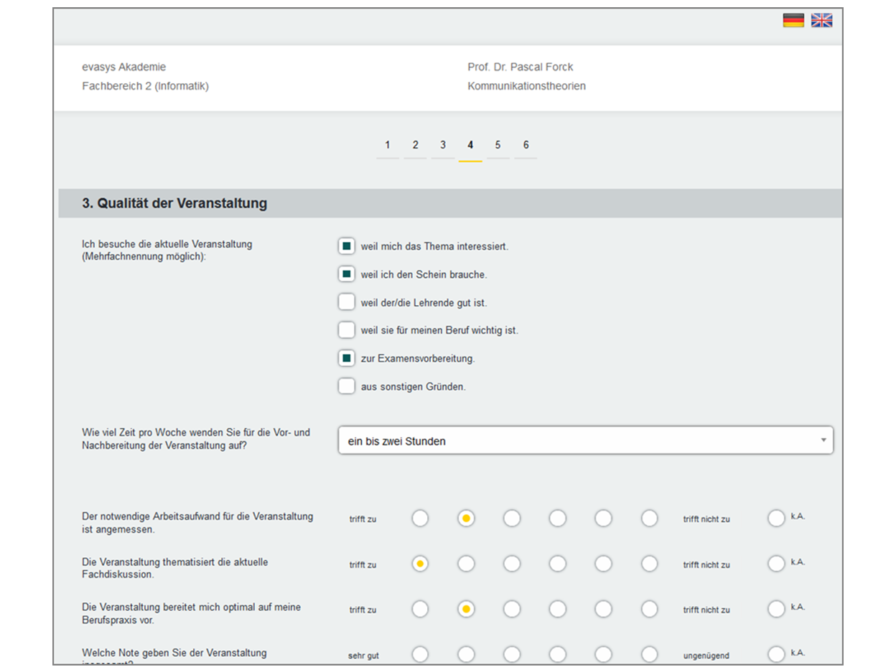Uncheck "zur Examensvorbereitung"
Image resolution: width=896 pixels, height=672 pixels.
coord(345,358)
